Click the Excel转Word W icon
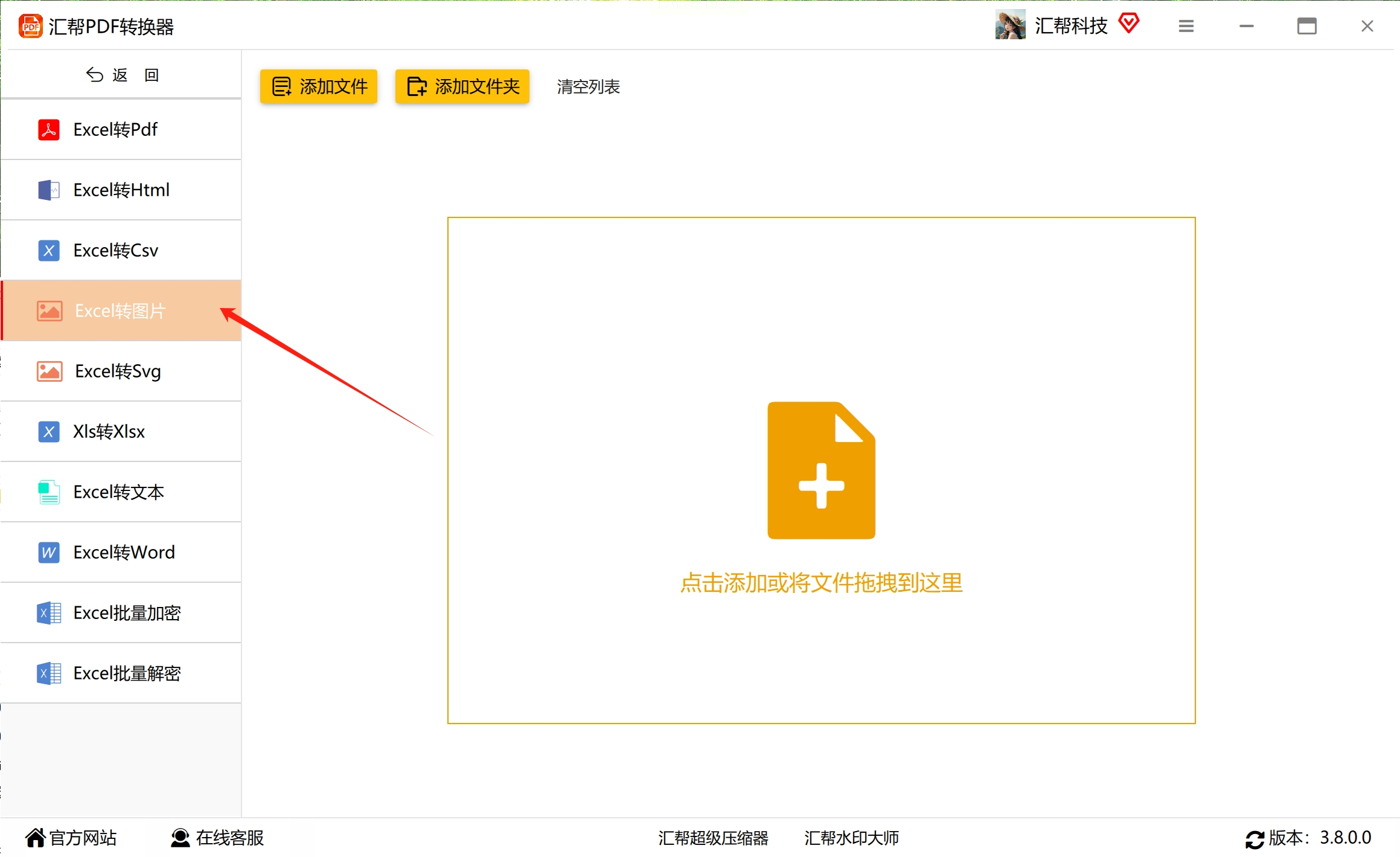The height and width of the screenshot is (857, 1400). [x=49, y=553]
